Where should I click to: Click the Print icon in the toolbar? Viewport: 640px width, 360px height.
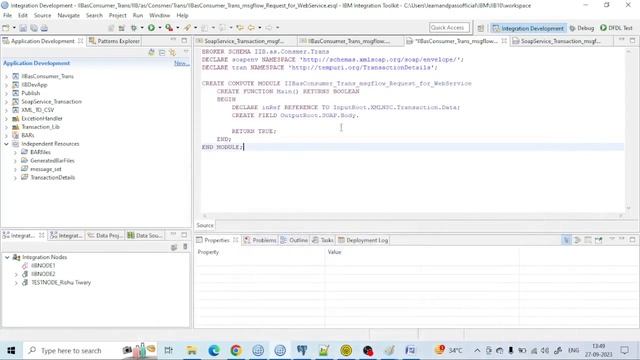(x=44, y=28)
